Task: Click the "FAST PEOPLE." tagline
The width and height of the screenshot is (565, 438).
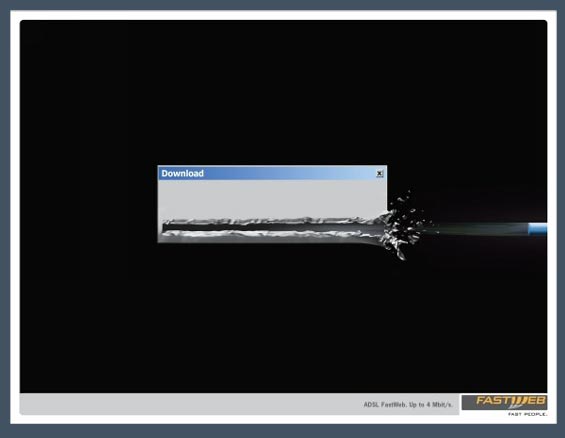Action: tap(528, 414)
